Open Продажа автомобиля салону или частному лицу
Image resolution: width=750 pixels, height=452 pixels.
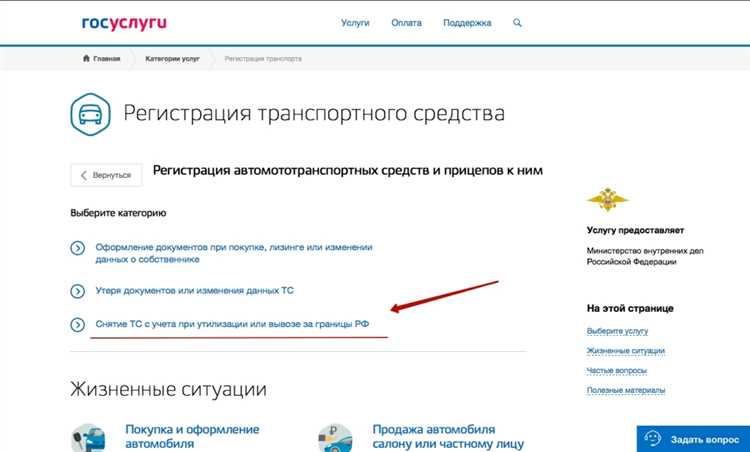[x=448, y=436]
